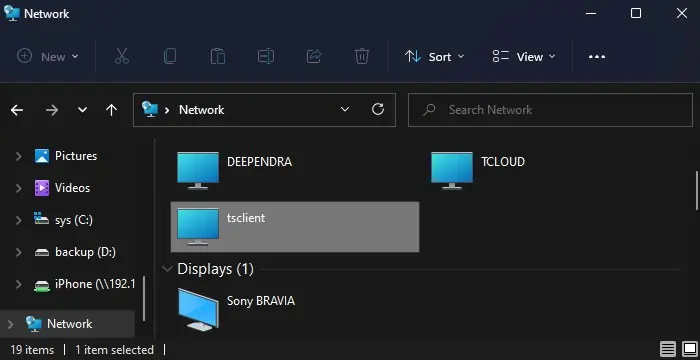The height and width of the screenshot is (360, 700).
Task: Select the Sony BRAVIA display icon
Action: 198,309
